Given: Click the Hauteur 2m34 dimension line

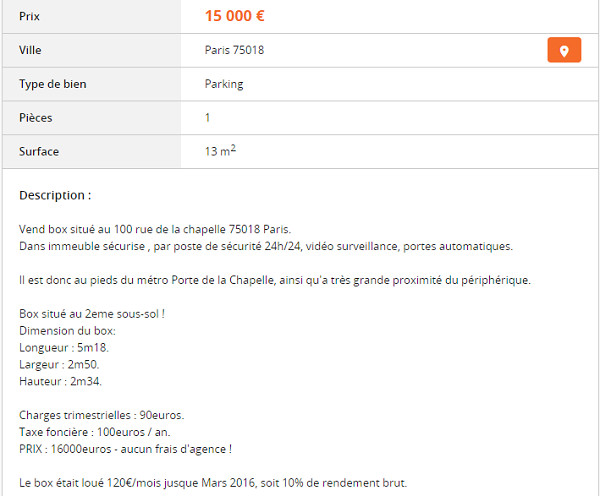Looking at the screenshot, I should 60,381.
